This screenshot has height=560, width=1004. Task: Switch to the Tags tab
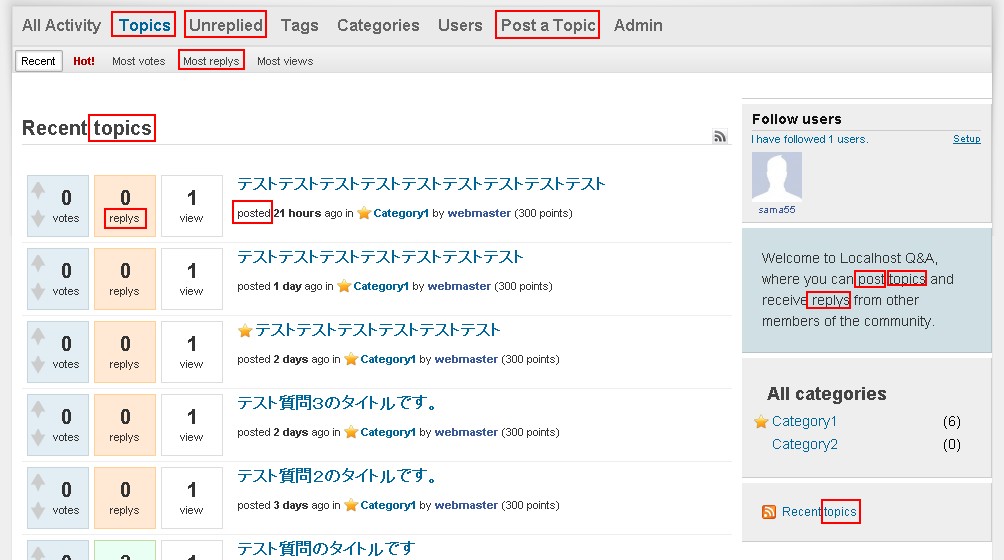299,25
